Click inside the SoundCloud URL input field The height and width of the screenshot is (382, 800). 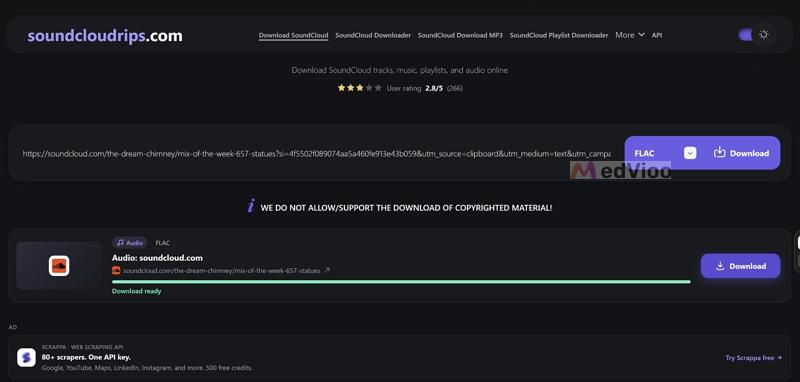(316, 154)
